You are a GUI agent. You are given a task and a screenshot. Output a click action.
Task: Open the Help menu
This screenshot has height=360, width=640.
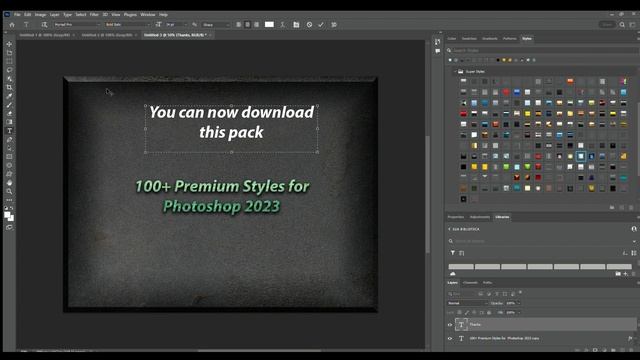pos(163,15)
